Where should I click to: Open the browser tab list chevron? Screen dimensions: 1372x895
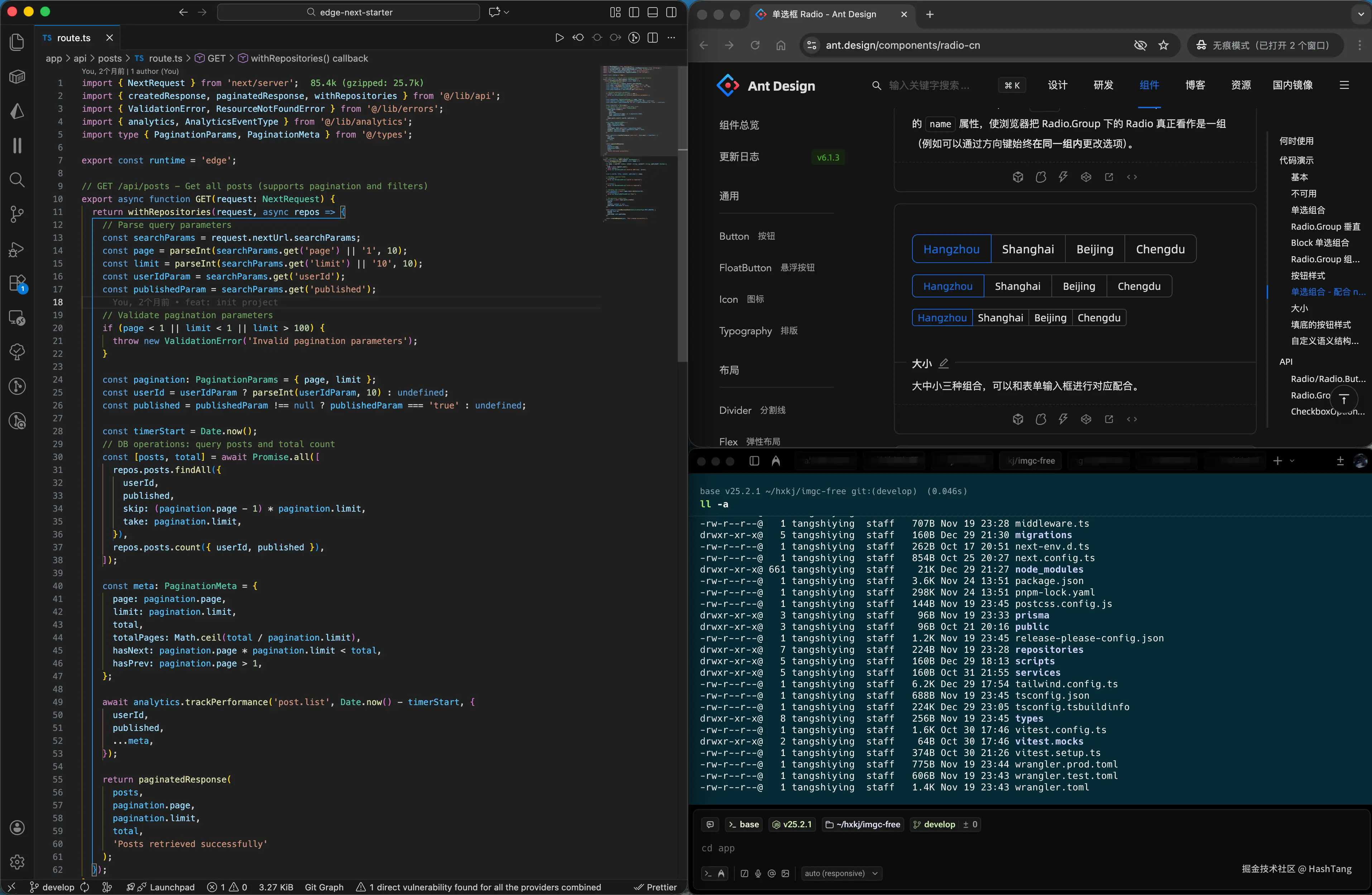pyautogui.click(x=1361, y=14)
